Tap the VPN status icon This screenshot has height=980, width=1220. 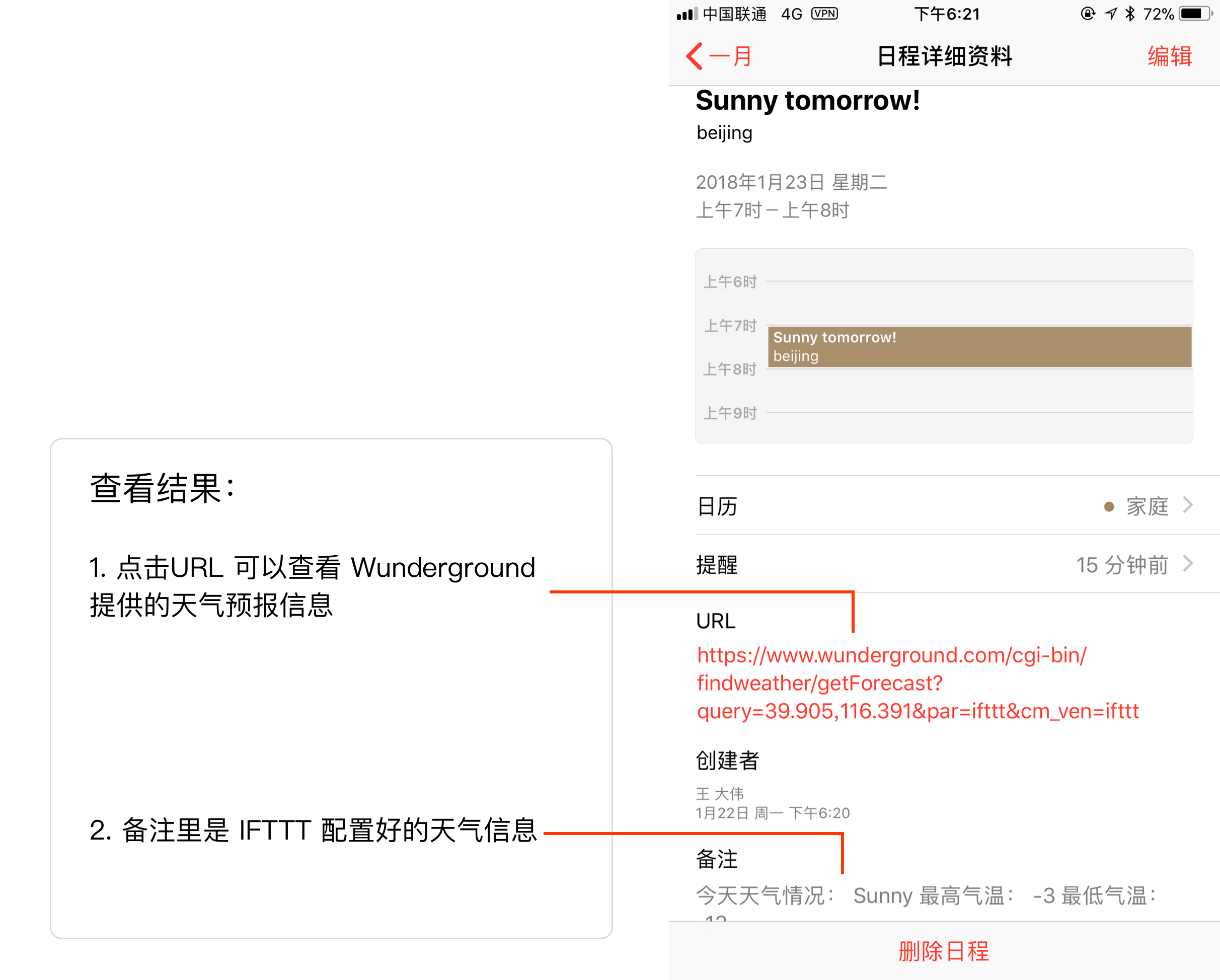pyautogui.click(x=824, y=14)
